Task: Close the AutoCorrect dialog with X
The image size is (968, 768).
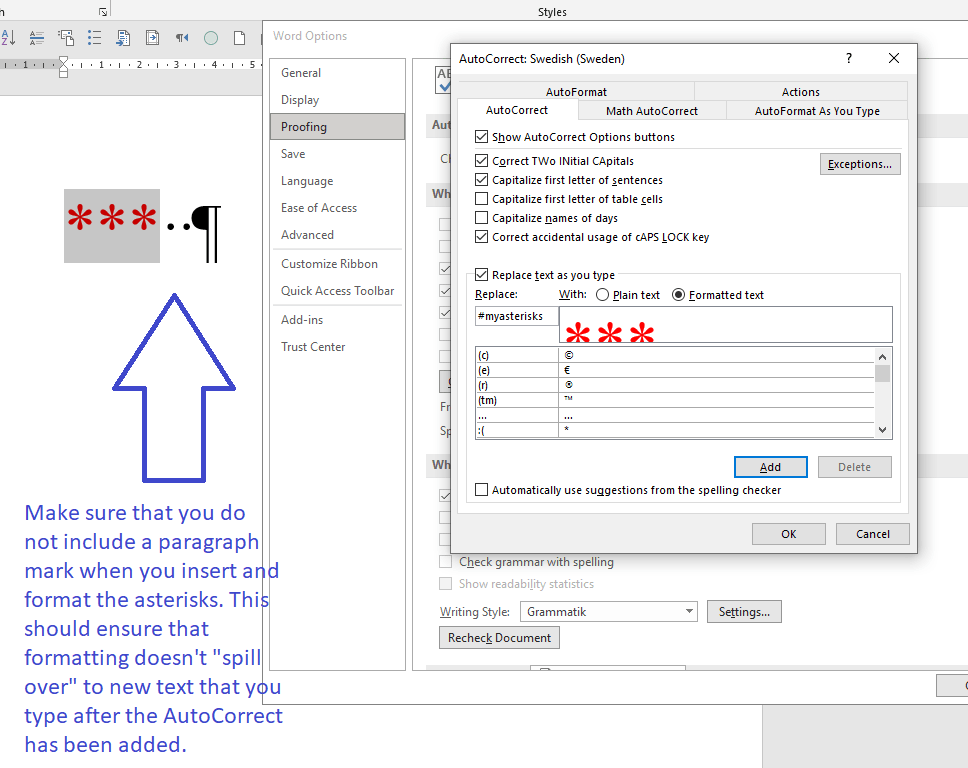Action: [893, 58]
